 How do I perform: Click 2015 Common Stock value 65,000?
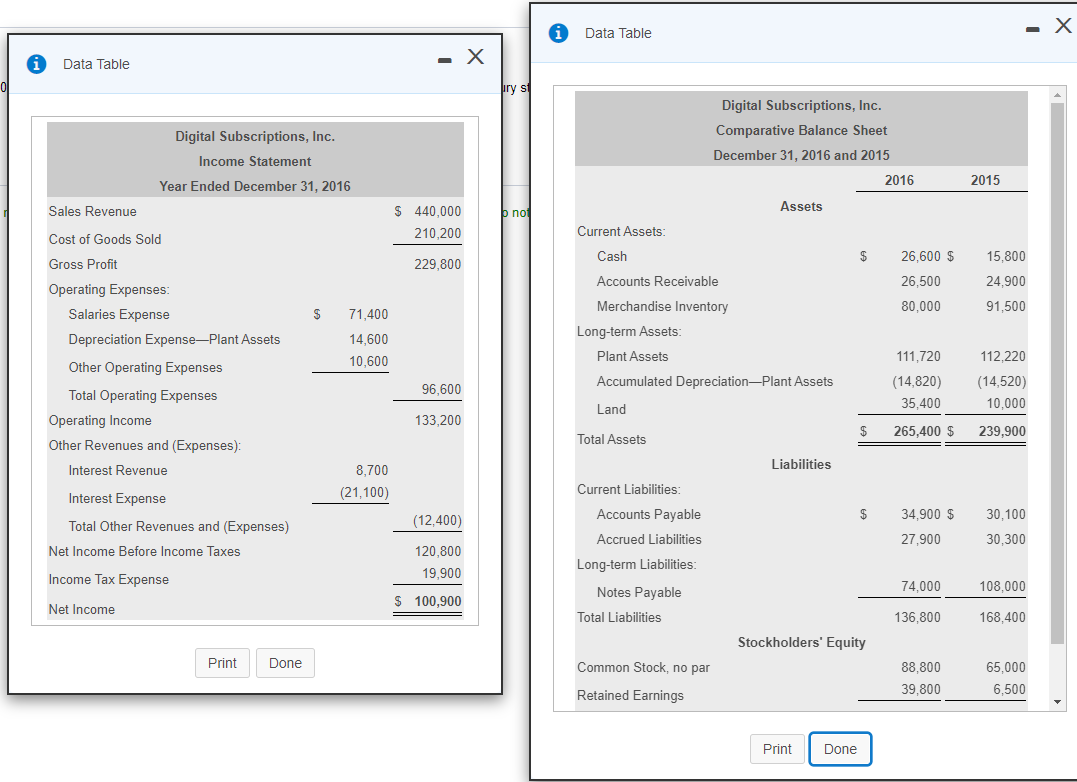[x=1006, y=667]
